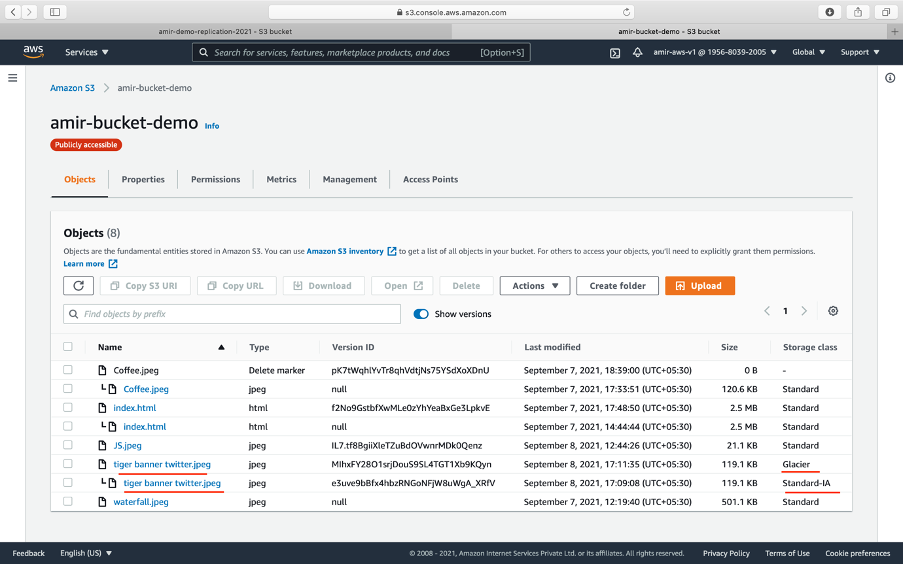
Task: Click the Find objects by prefix field
Action: [231, 314]
